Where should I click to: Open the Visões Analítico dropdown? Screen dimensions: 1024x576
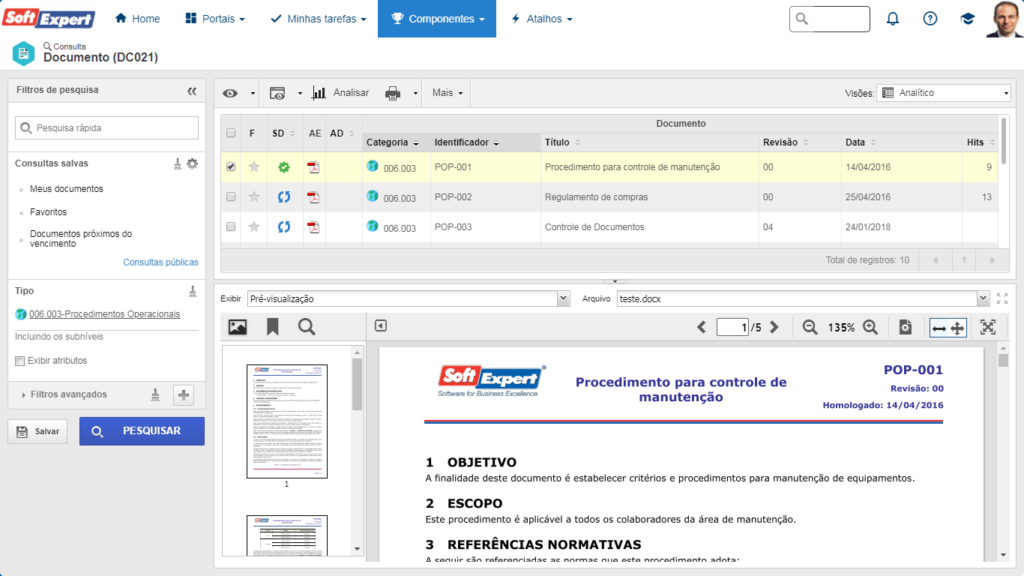tap(943, 93)
